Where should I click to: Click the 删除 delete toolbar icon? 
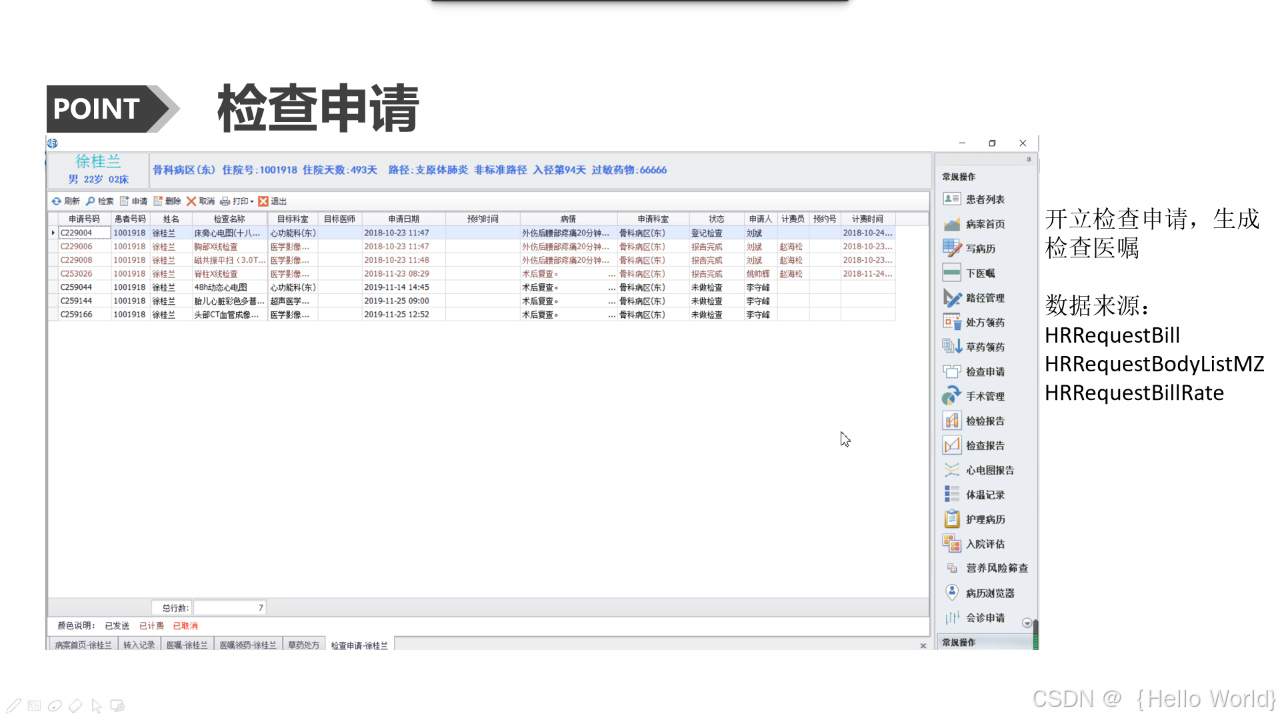(x=158, y=201)
